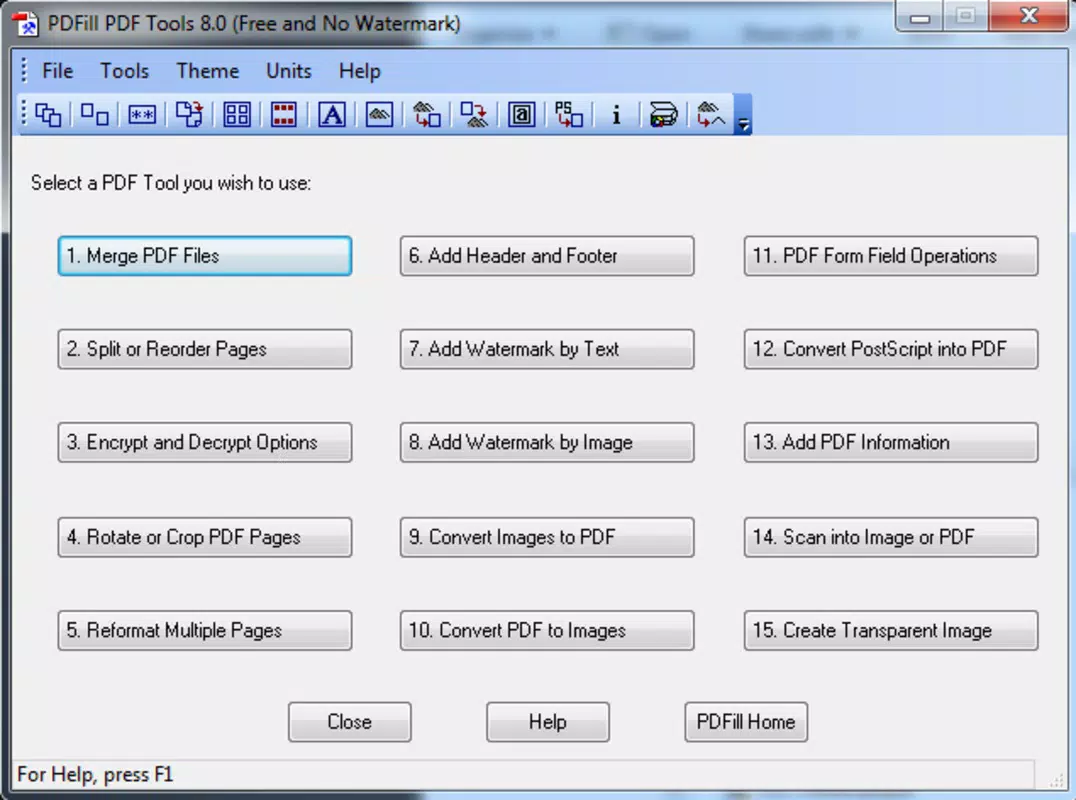Launch 9. Convert Images to PDF
The width and height of the screenshot is (1076, 800).
pos(547,537)
